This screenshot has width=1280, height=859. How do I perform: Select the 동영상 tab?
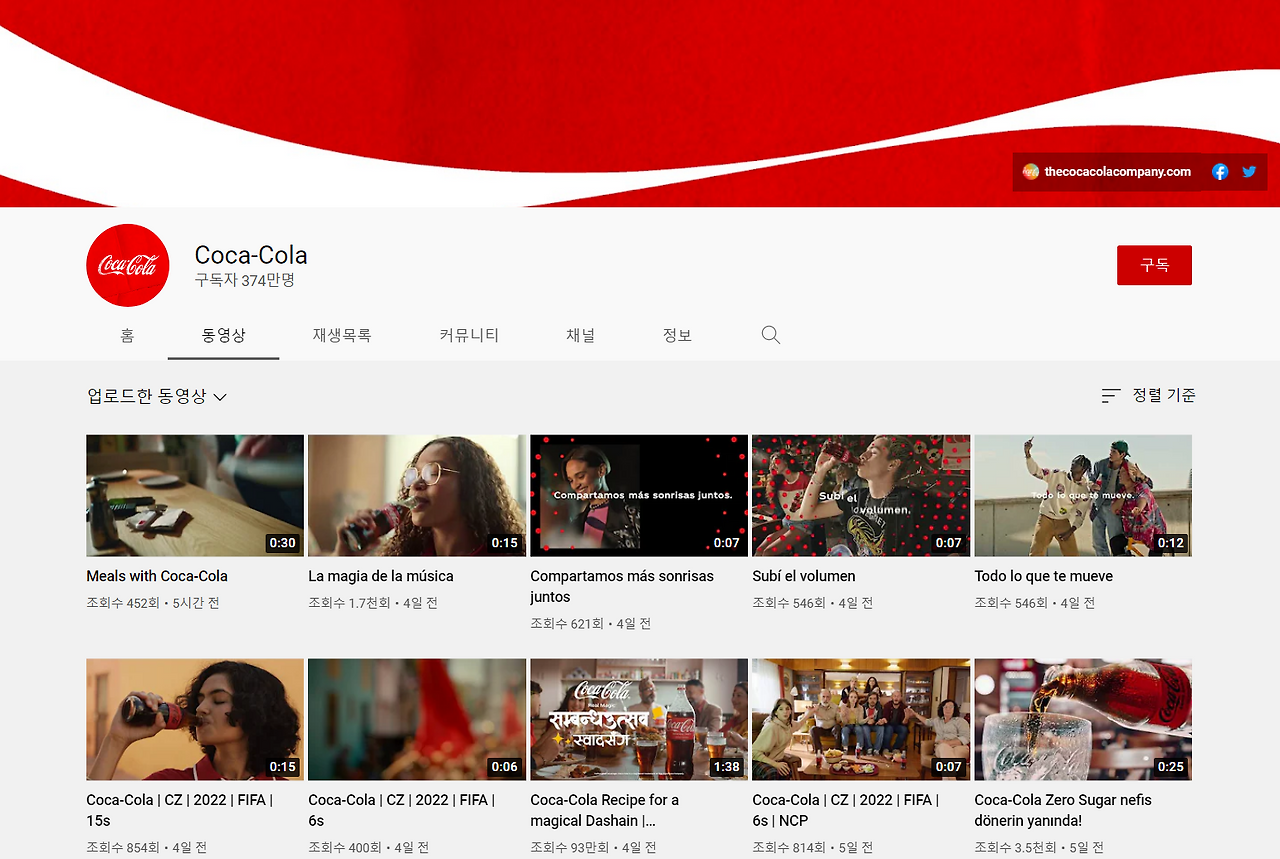224,336
